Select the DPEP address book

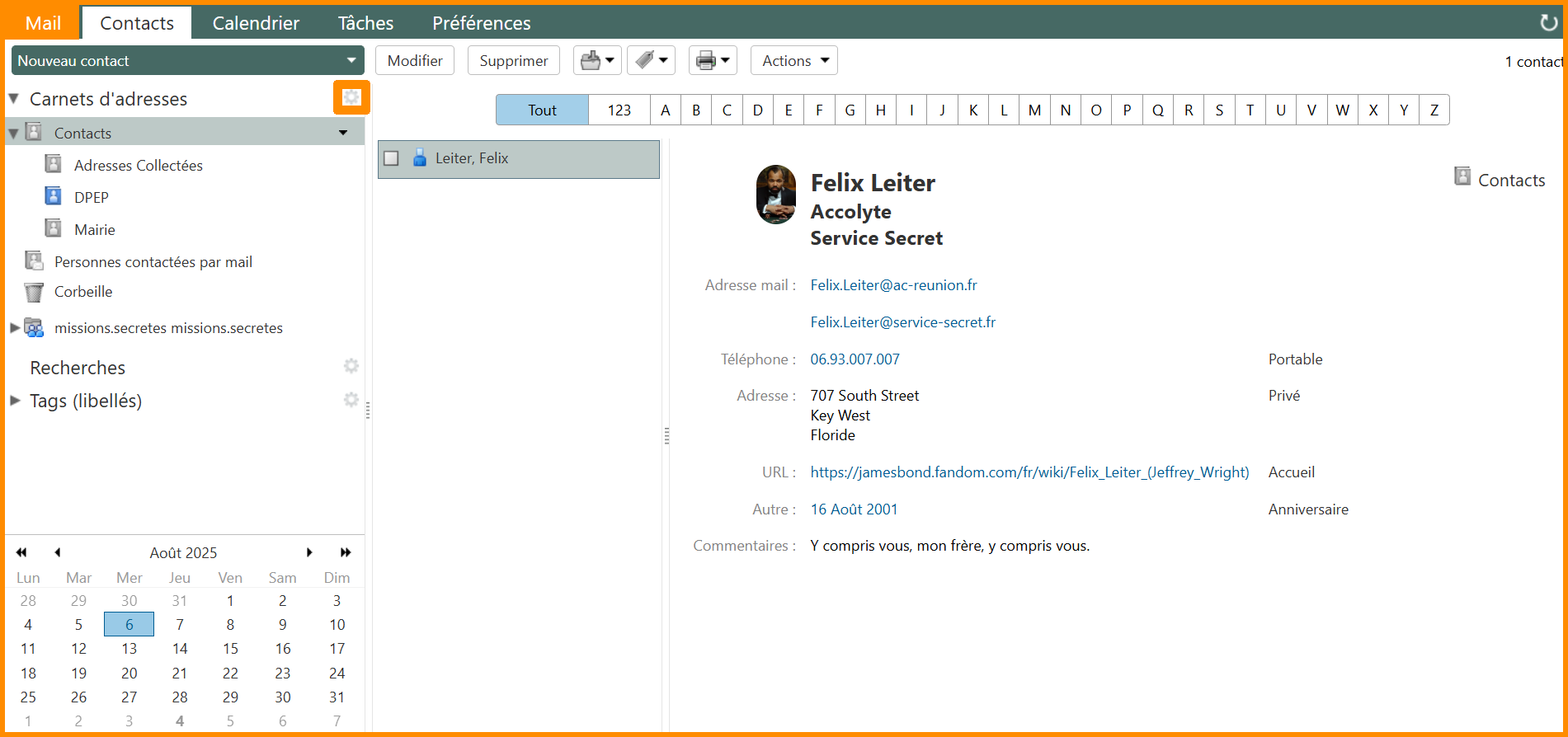click(91, 198)
